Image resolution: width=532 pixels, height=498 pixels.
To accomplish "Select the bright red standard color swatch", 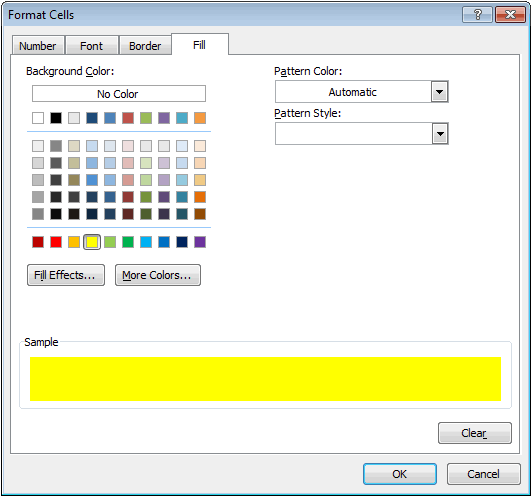I will (56, 242).
